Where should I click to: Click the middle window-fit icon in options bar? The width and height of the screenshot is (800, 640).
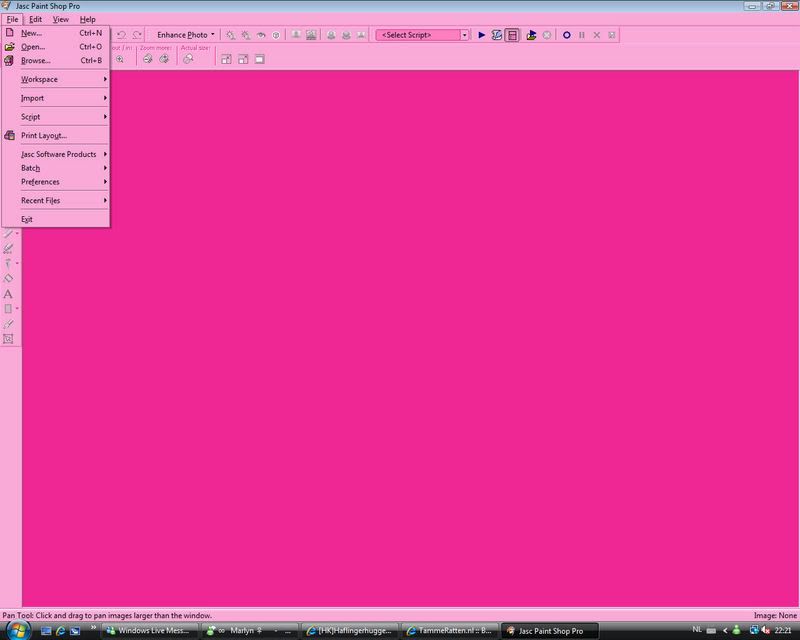coord(243,59)
